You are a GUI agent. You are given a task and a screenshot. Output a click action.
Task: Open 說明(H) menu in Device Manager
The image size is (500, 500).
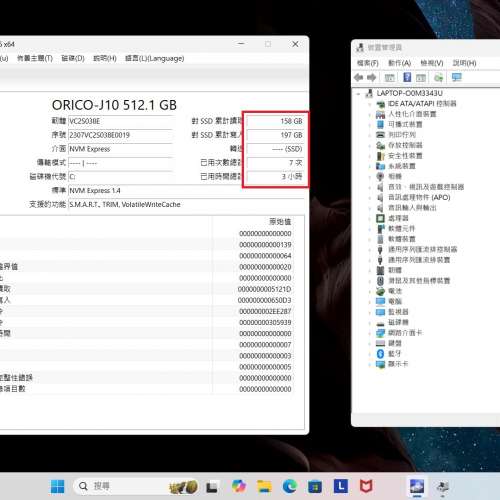click(464, 63)
